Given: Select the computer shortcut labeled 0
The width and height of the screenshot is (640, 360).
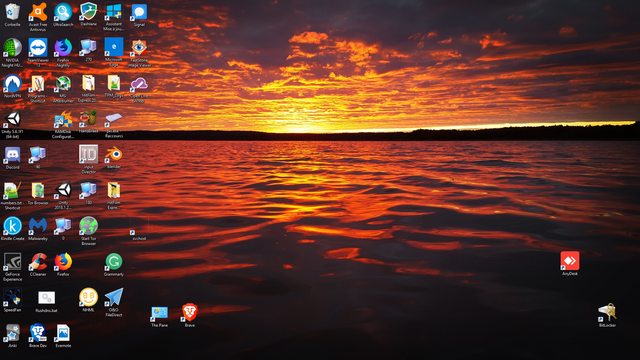Looking at the screenshot, I should coord(63,227).
